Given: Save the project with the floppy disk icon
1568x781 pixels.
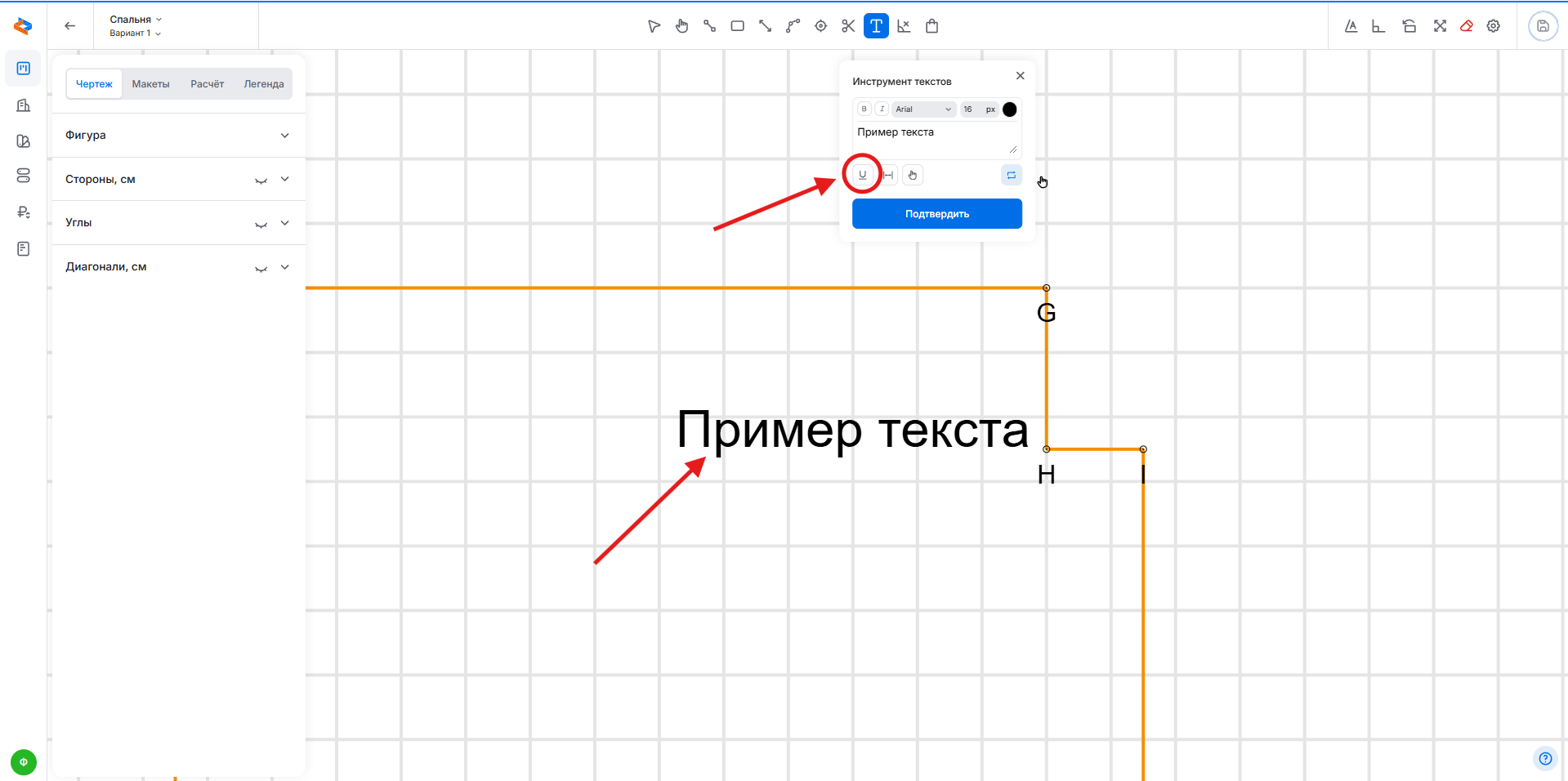Looking at the screenshot, I should coord(1543,26).
